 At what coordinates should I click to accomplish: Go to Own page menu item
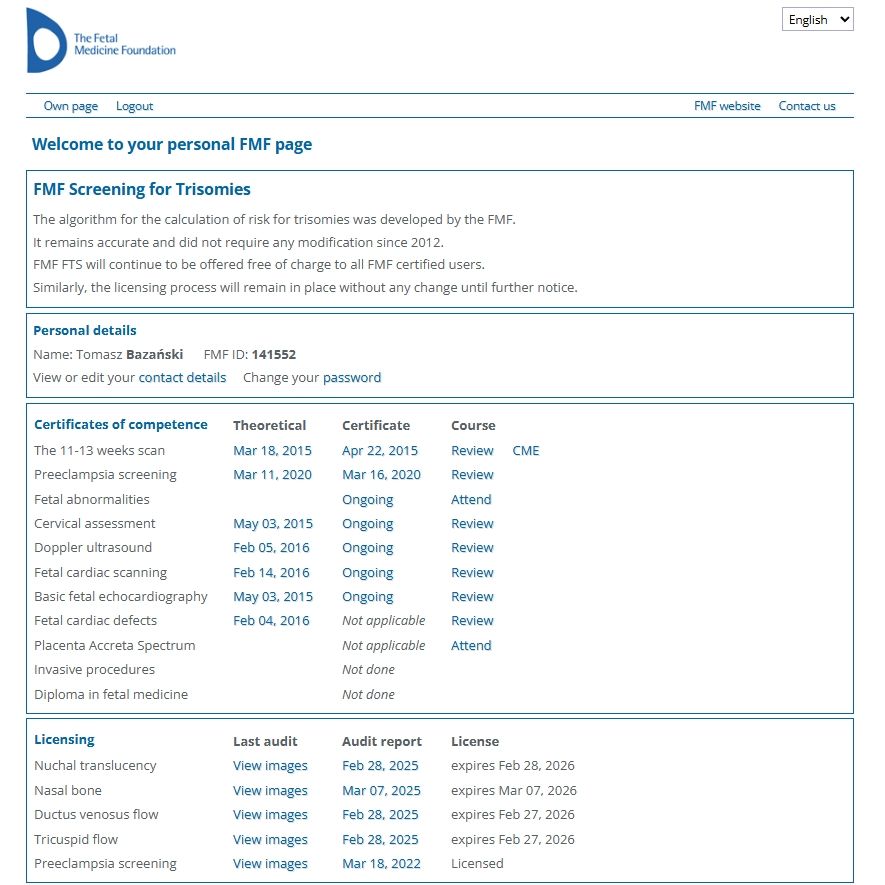click(x=71, y=106)
